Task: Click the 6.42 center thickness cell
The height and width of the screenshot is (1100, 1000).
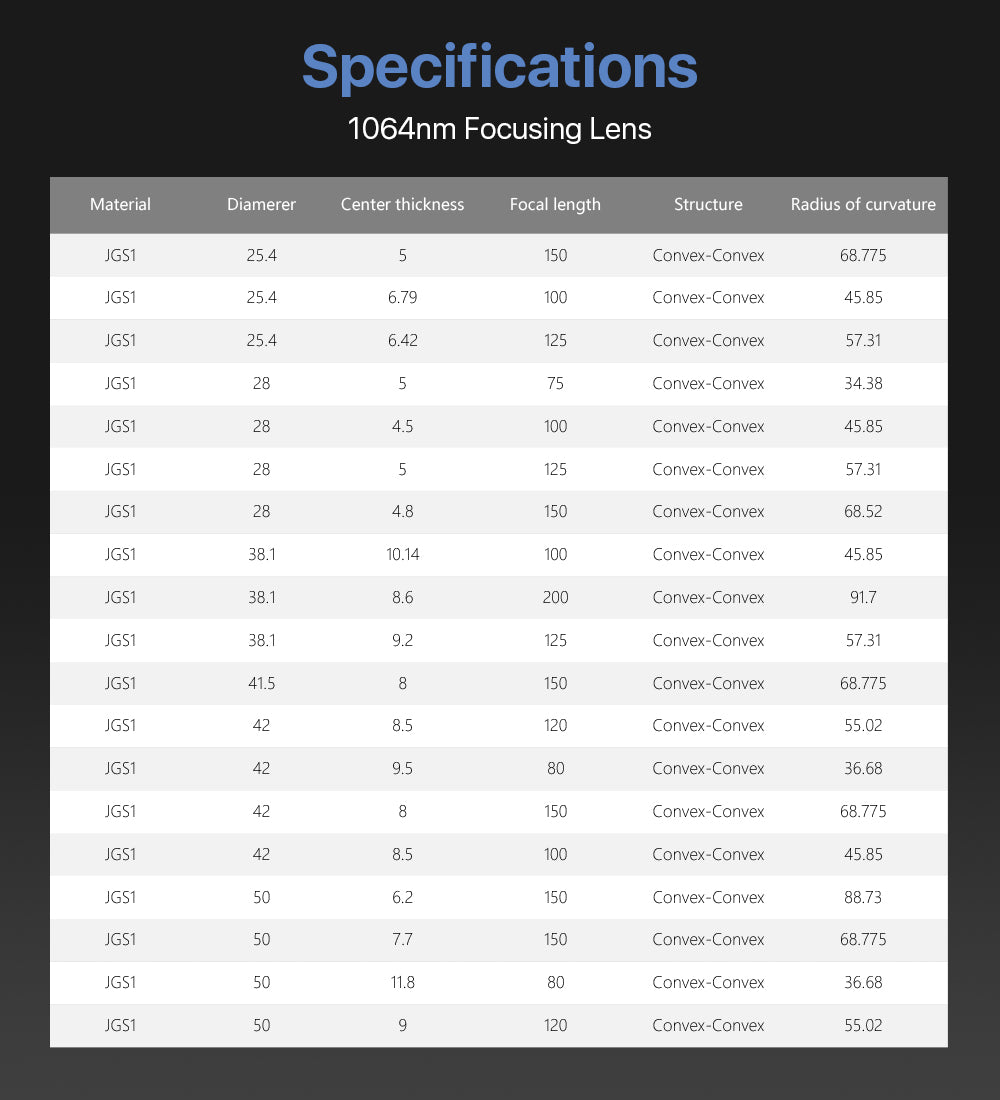Action: pos(402,341)
